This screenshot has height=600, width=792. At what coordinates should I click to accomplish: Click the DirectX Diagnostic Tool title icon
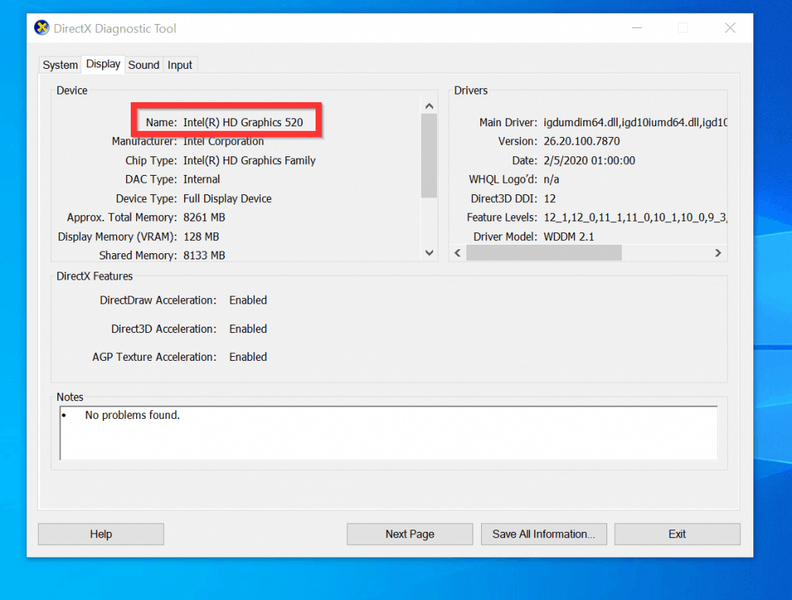pyautogui.click(x=41, y=28)
